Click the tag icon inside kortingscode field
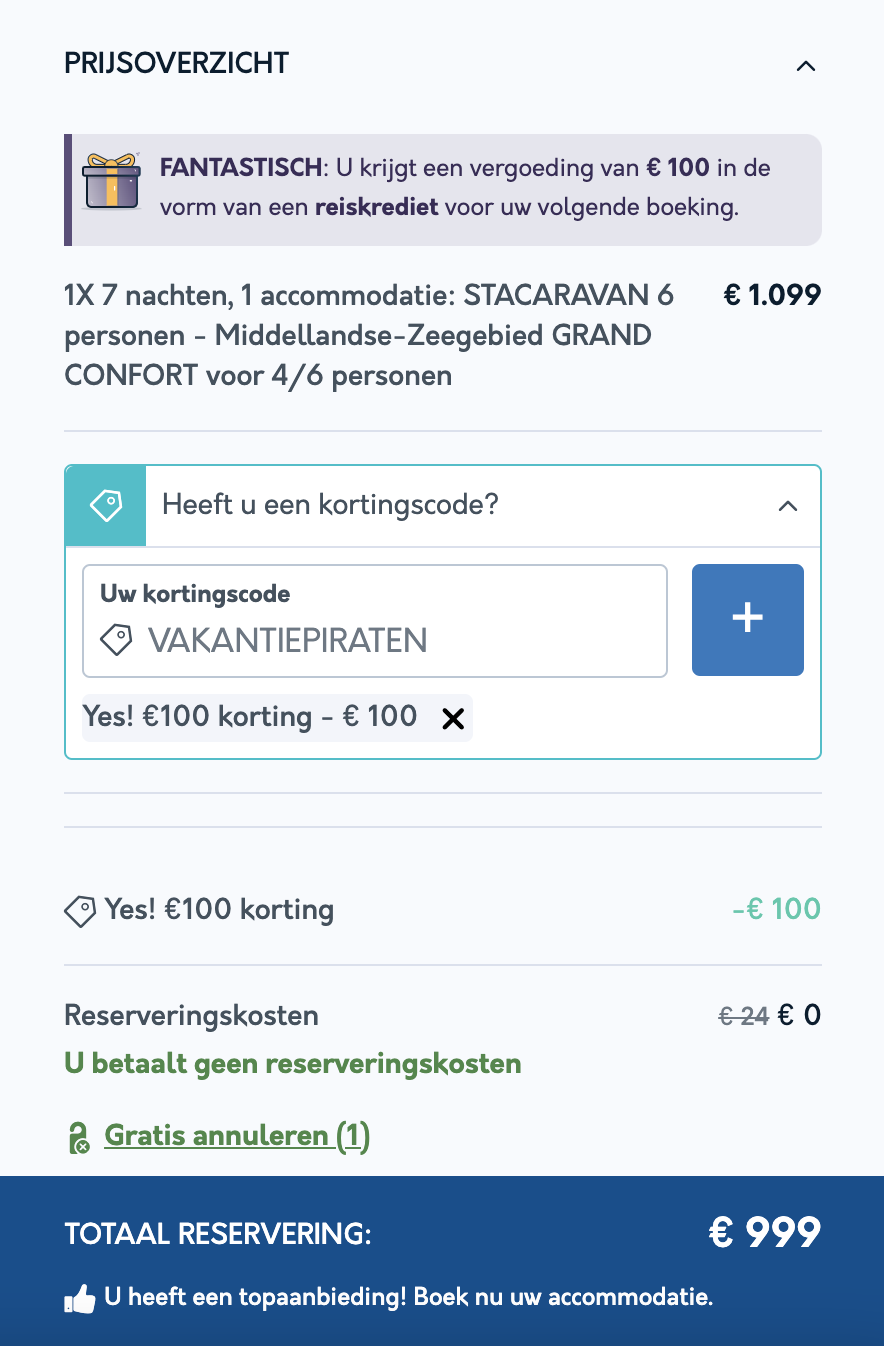 [x=117, y=640]
